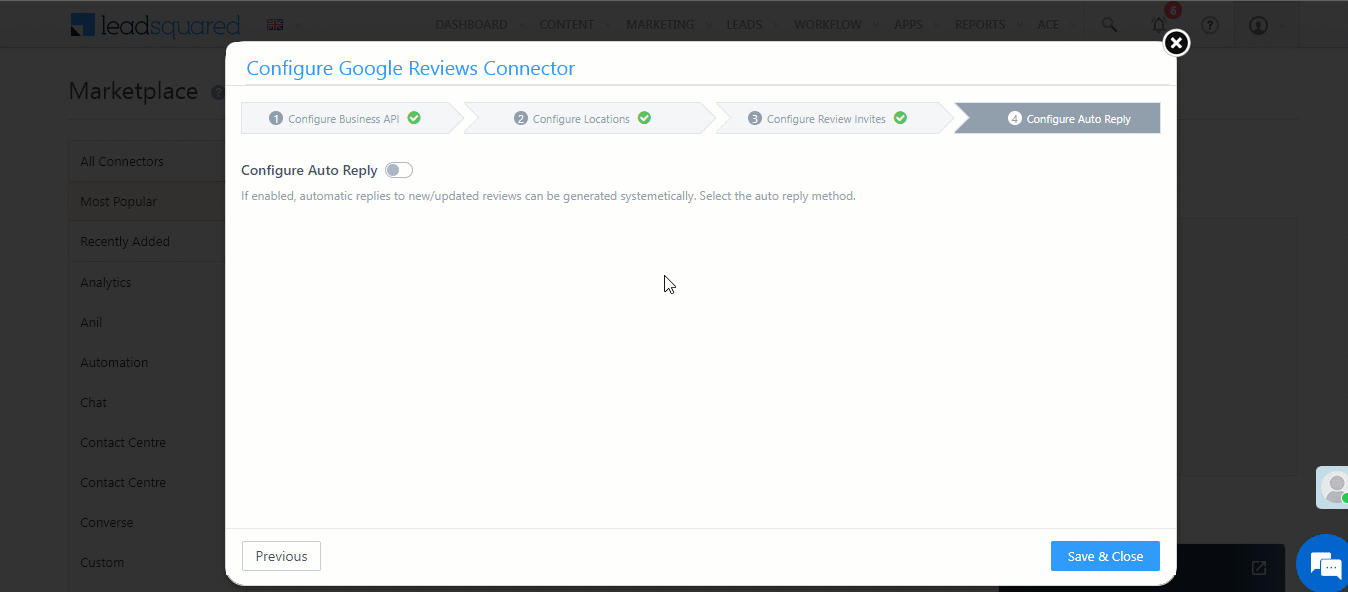Open the live chat widget bubble
This screenshot has height=592, width=1348.
tap(1325, 566)
